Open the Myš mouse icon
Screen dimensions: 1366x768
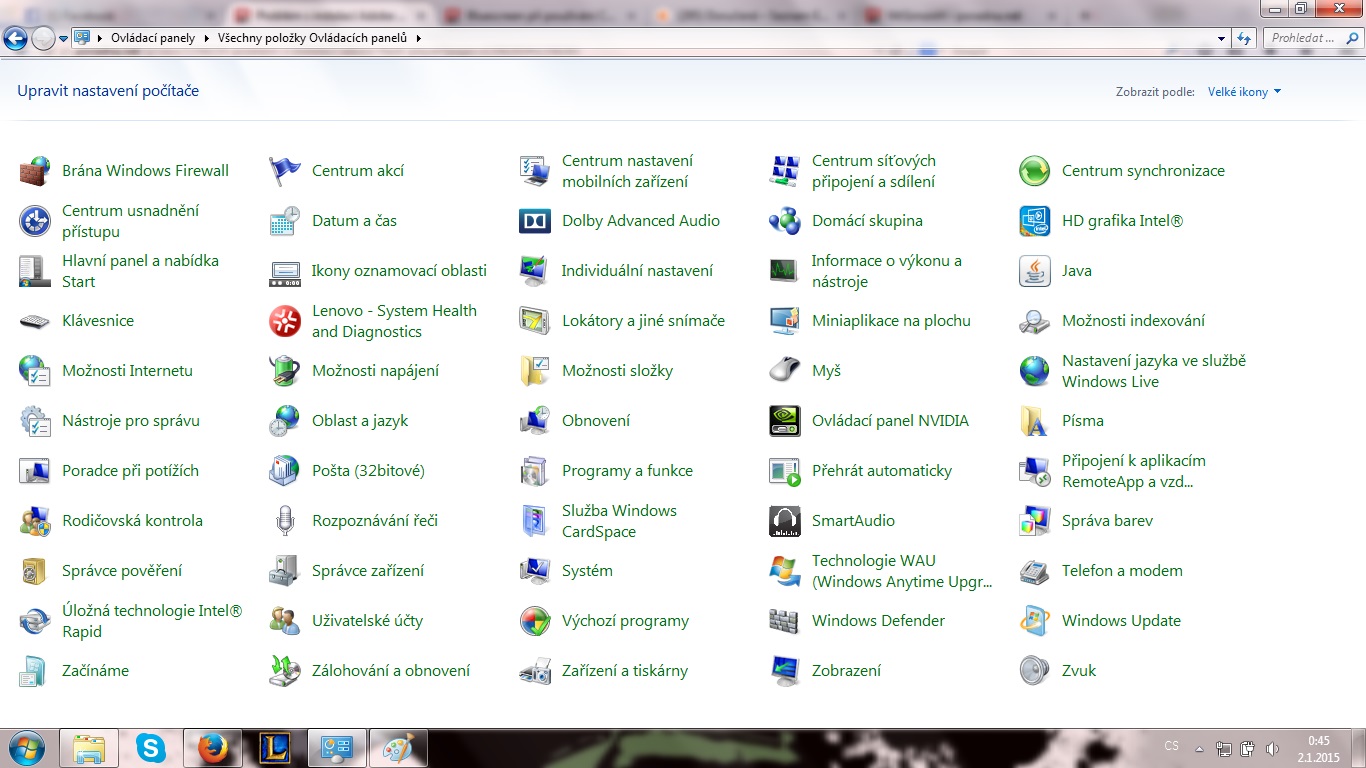[x=784, y=371]
